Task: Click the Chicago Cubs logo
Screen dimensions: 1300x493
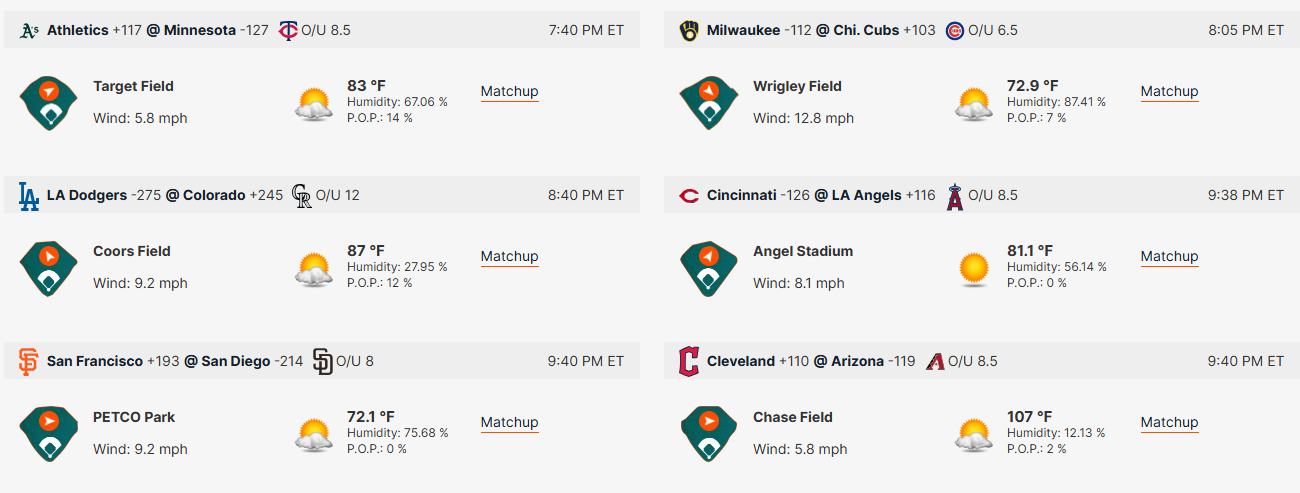Action: (954, 30)
